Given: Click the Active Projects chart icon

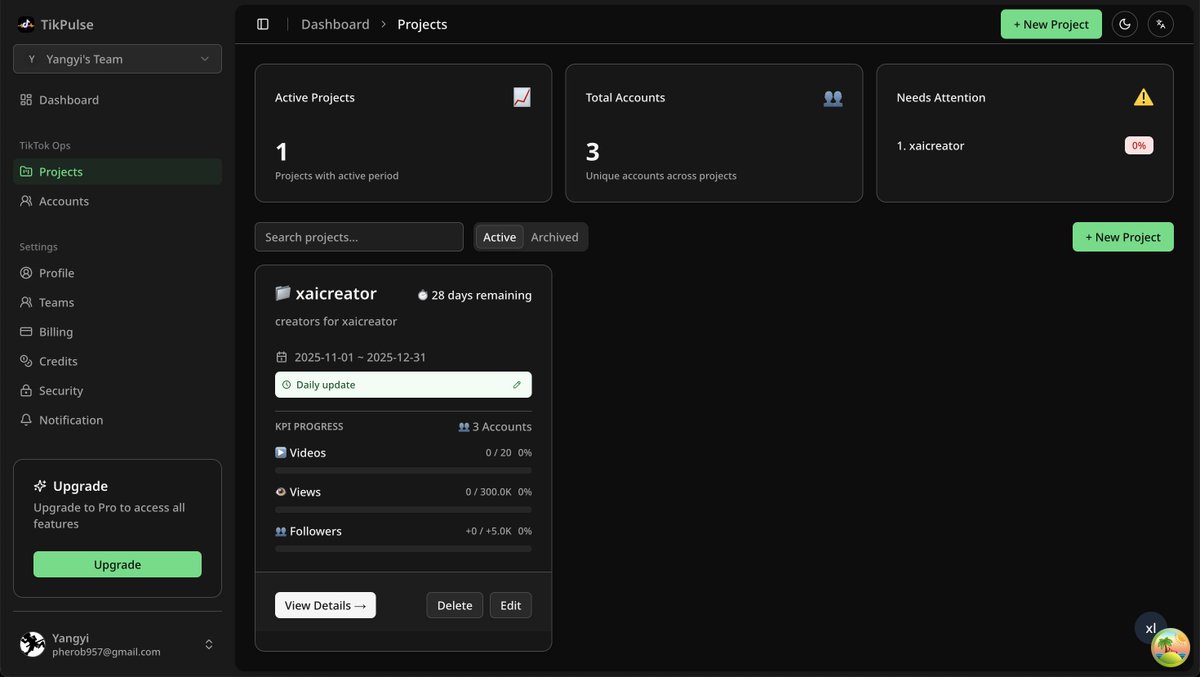Looking at the screenshot, I should 522,97.
